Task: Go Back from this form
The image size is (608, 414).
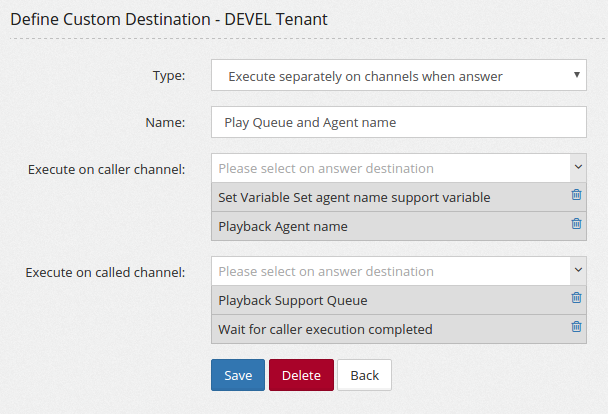Action: tap(364, 375)
